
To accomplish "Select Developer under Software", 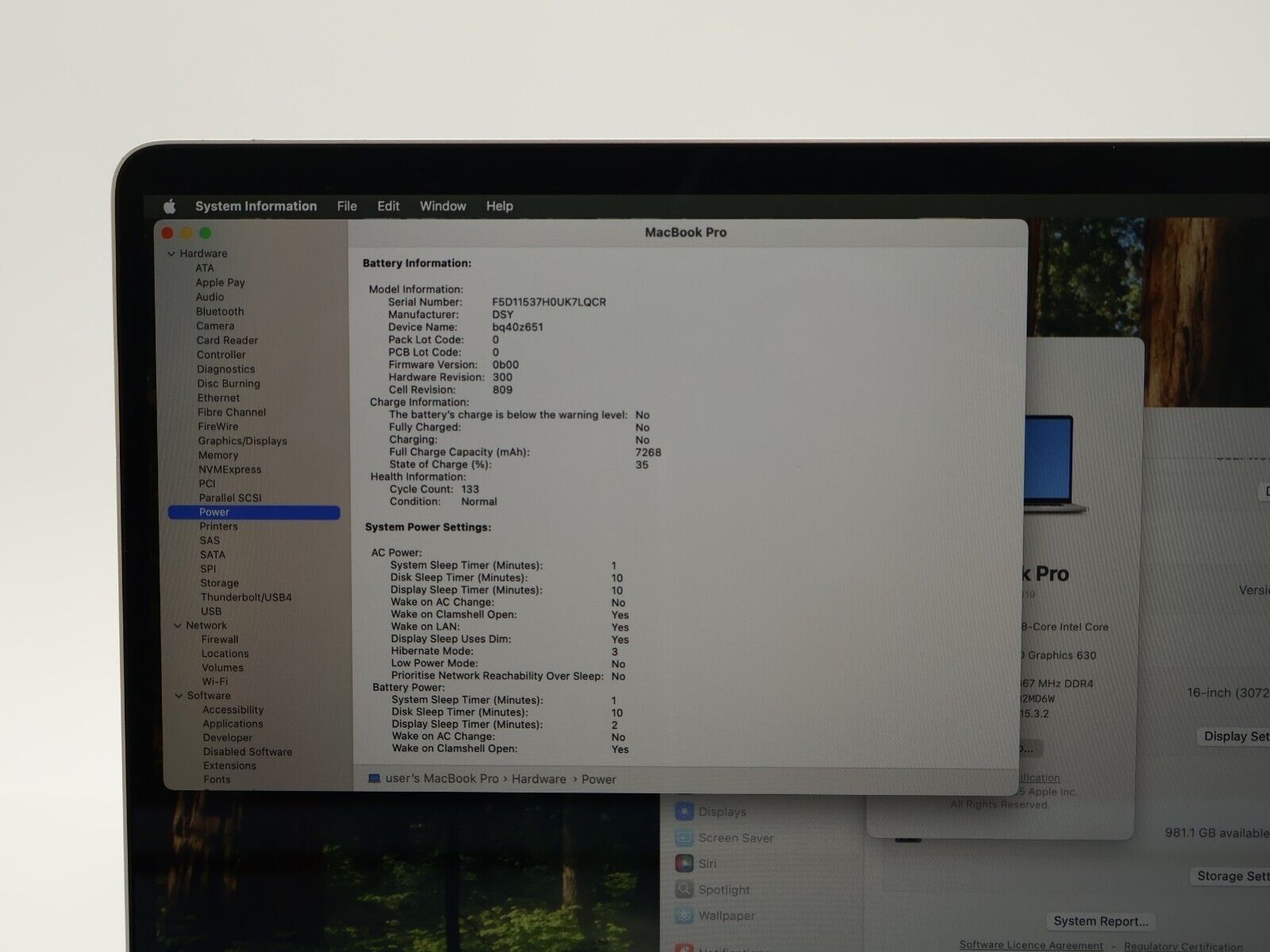I will tap(228, 738).
